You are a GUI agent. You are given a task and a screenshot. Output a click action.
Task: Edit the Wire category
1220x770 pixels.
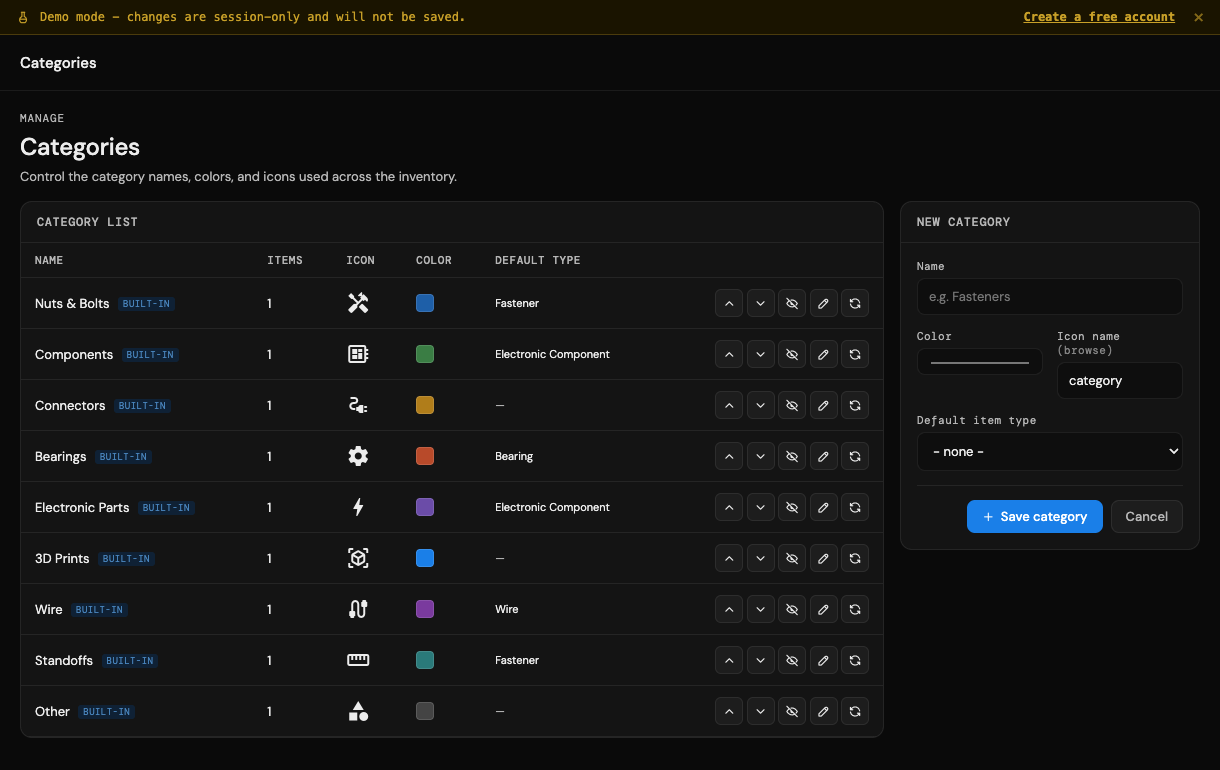pyautogui.click(x=823, y=609)
